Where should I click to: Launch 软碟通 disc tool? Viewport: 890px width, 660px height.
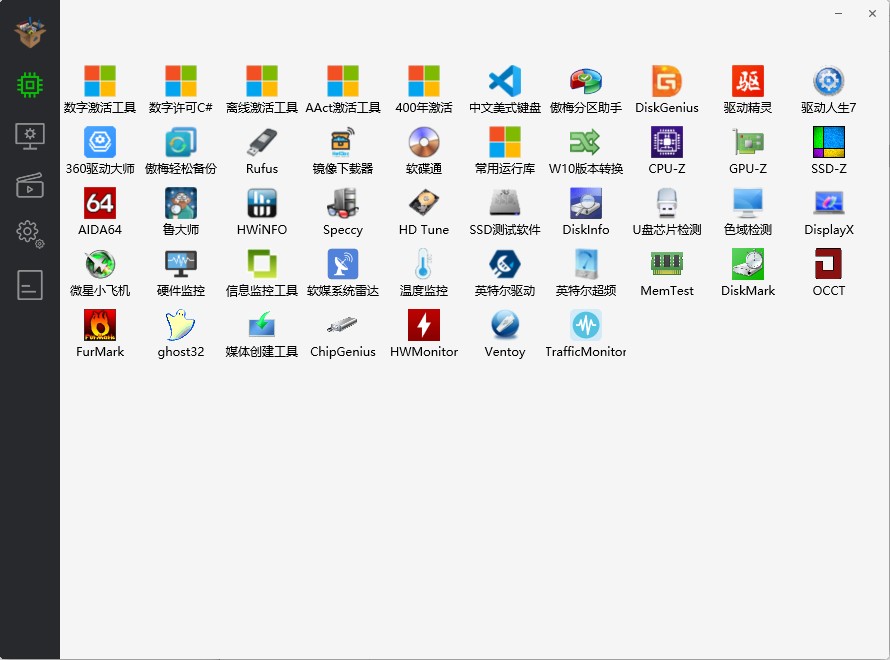[x=424, y=151]
